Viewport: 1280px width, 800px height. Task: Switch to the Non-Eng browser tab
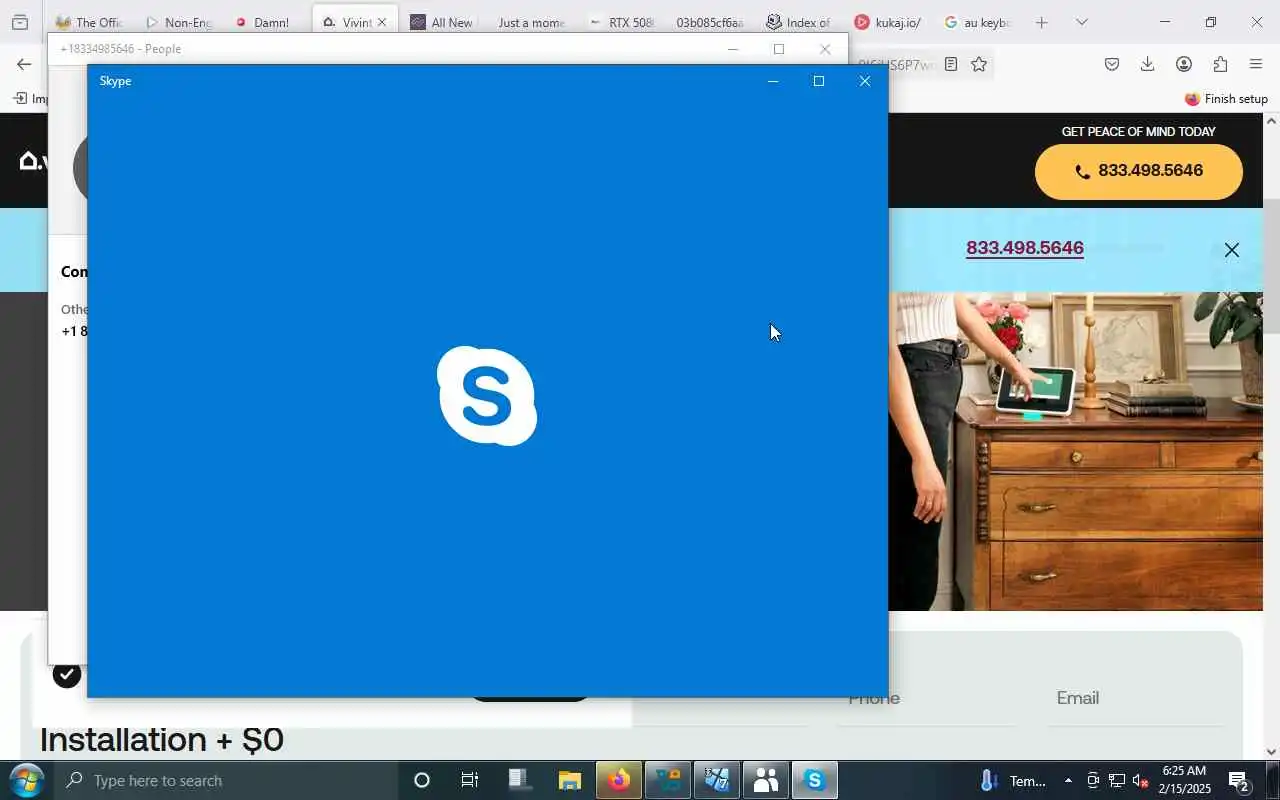click(x=179, y=22)
